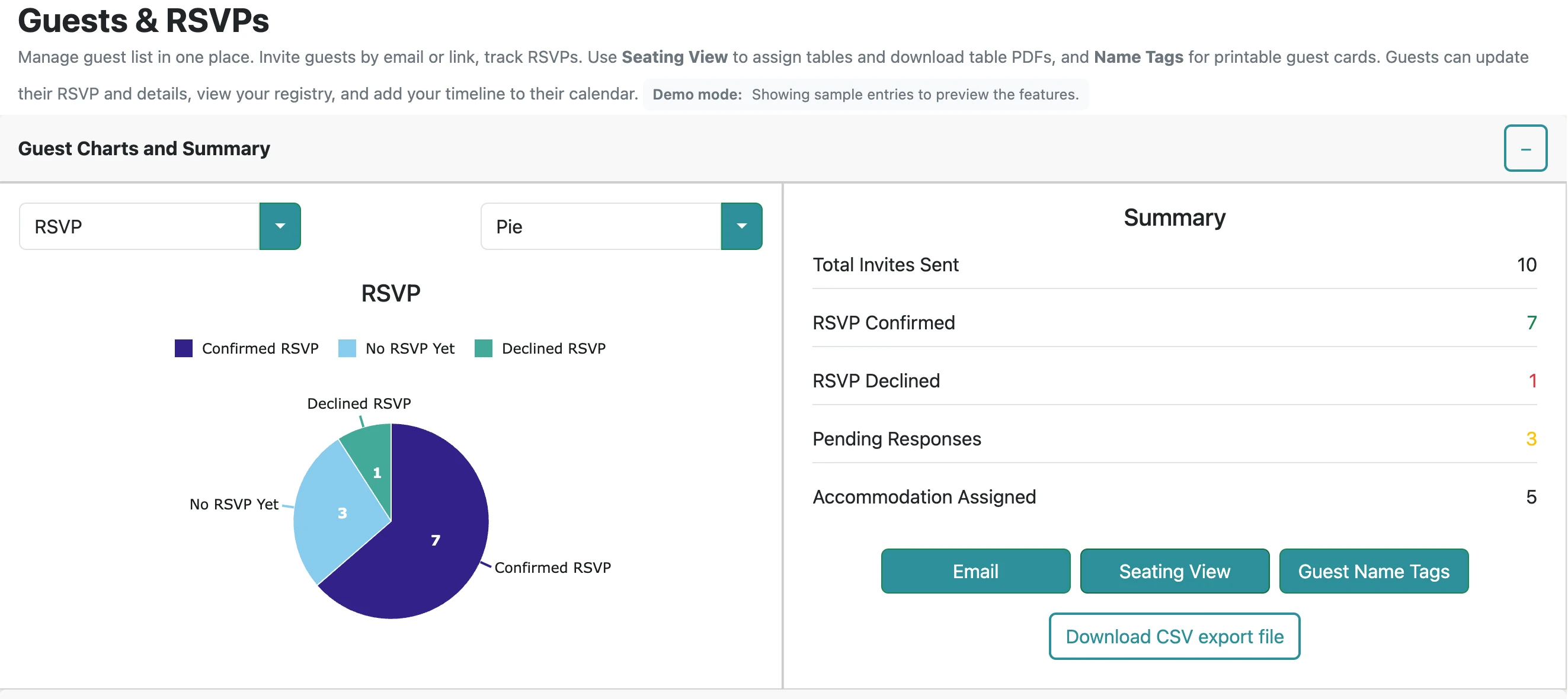Viewport: 1568px width, 699px height.
Task: Open the Seating View
Action: pos(1174,571)
